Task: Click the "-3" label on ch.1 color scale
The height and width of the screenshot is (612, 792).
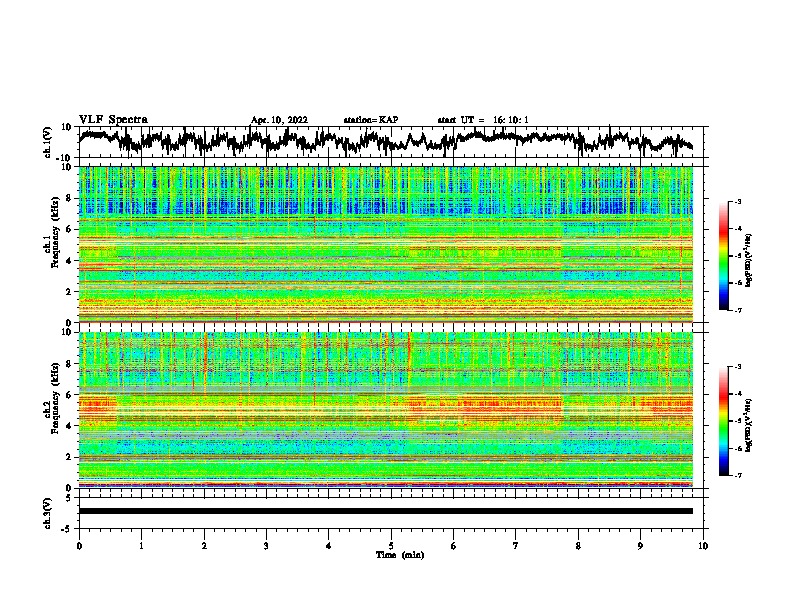Action: (738, 201)
